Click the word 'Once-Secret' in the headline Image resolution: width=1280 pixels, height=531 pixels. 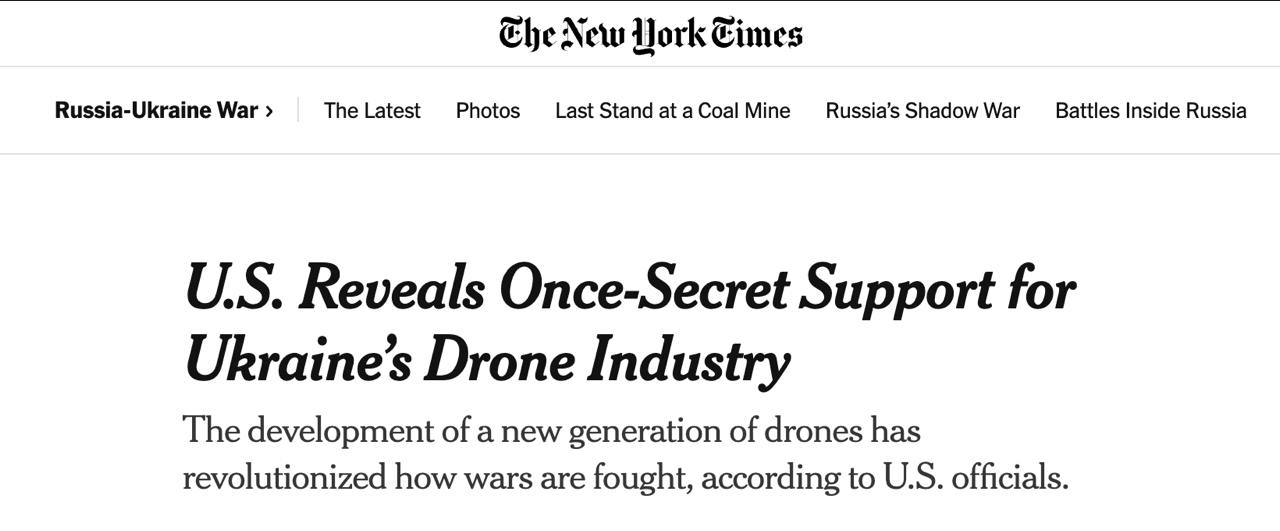tap(643, 290)
